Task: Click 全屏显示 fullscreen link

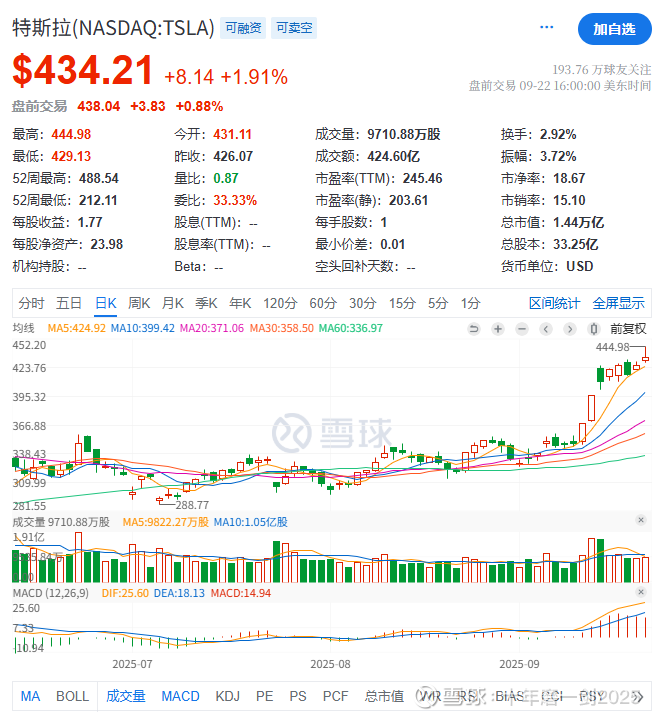Action: pyautogui.click(x=618, y=303)
